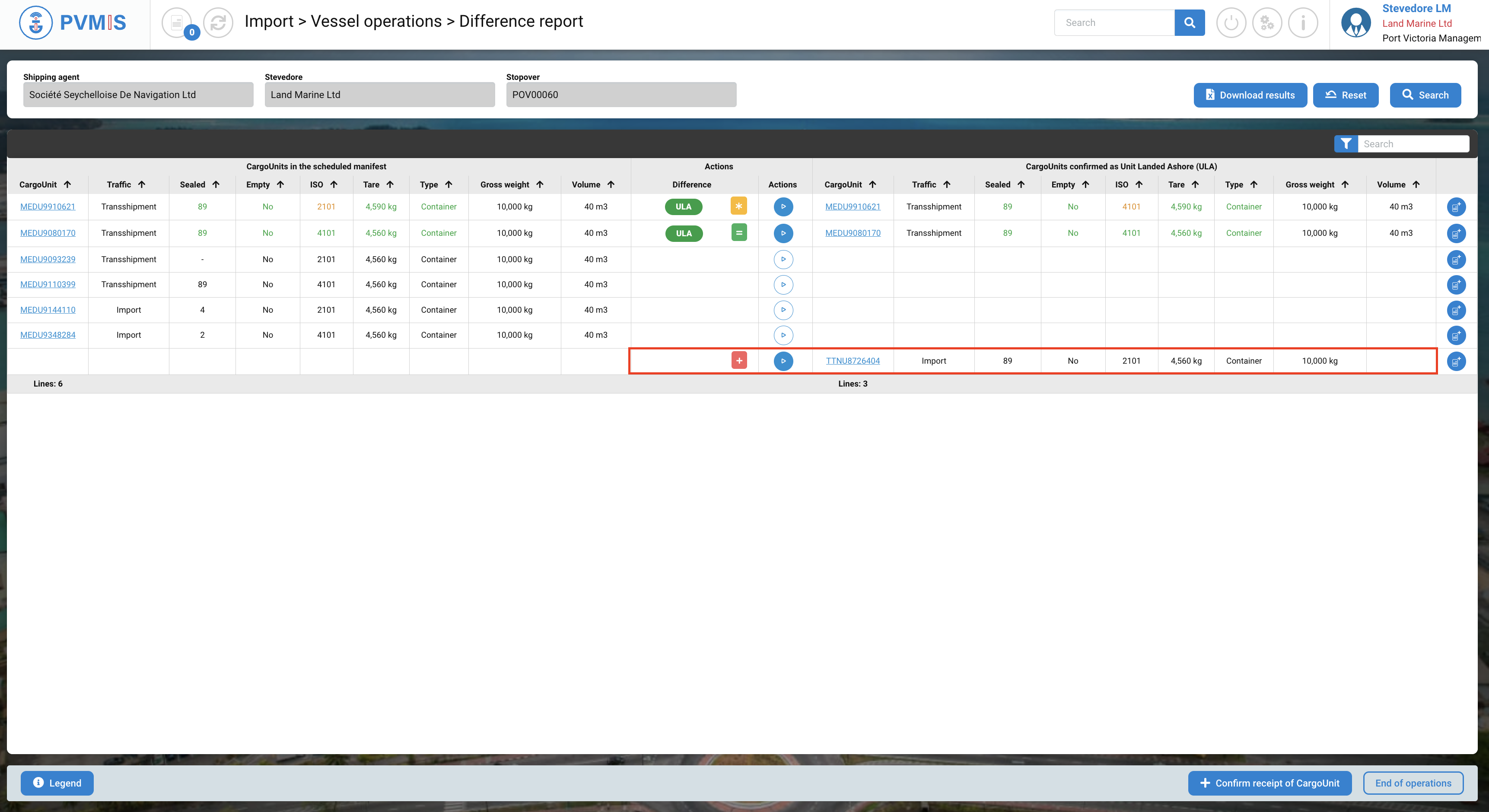Screen dimensions: 1489x812
Task: Click the table filter funnel icon
Action: (x=1346, y=144)
